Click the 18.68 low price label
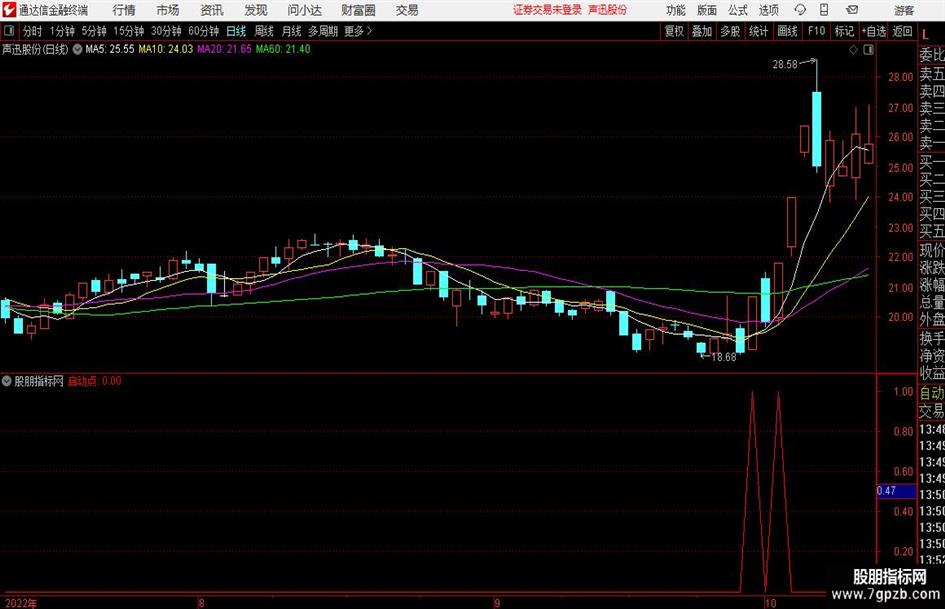This screenshot has width=945, height=609. point(723,357)
